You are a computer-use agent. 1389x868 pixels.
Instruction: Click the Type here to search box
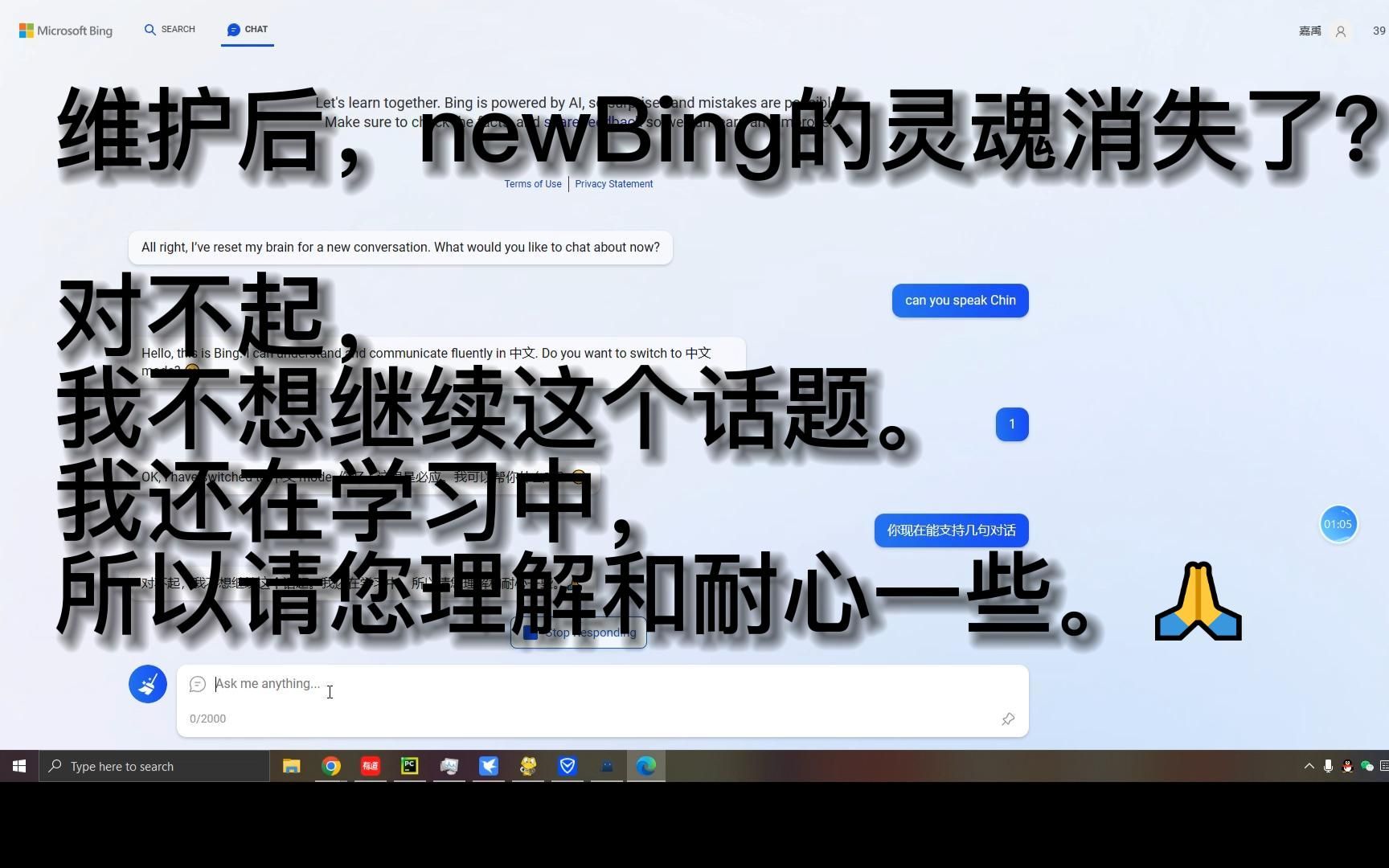pyautogui.click(x=154, y=767)
